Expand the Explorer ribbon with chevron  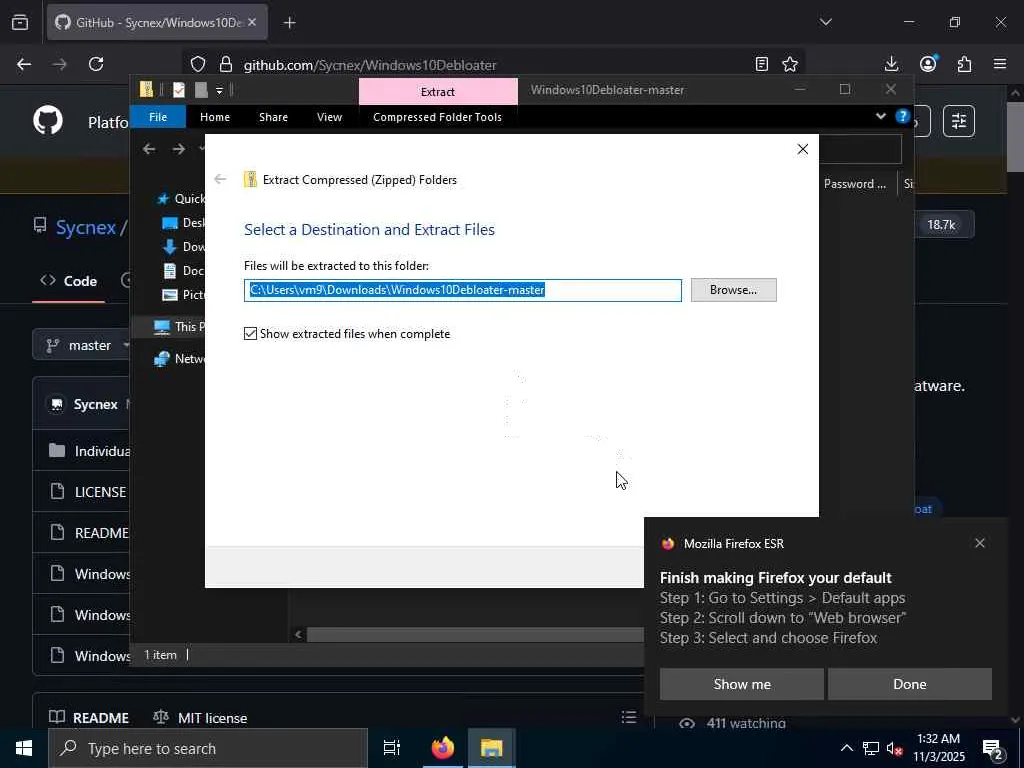(880, 116)
